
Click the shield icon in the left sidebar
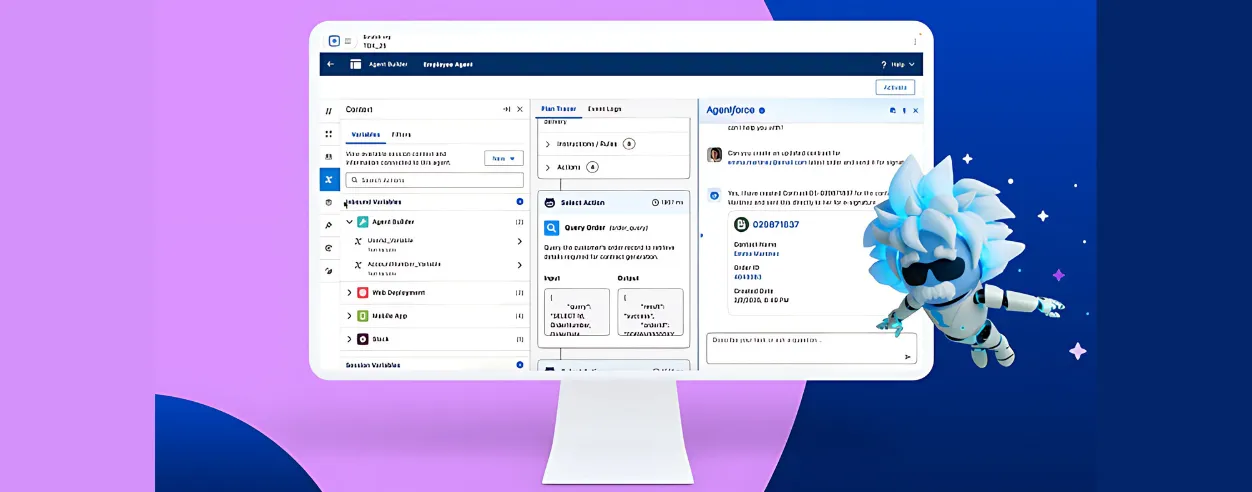329,202
